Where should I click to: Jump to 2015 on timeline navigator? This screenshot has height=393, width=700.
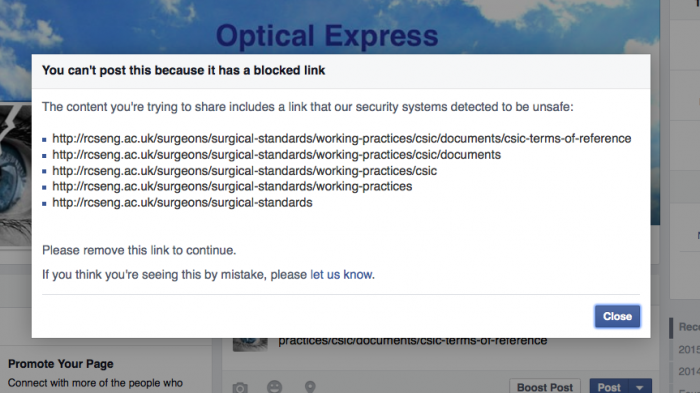coord(689,350)
